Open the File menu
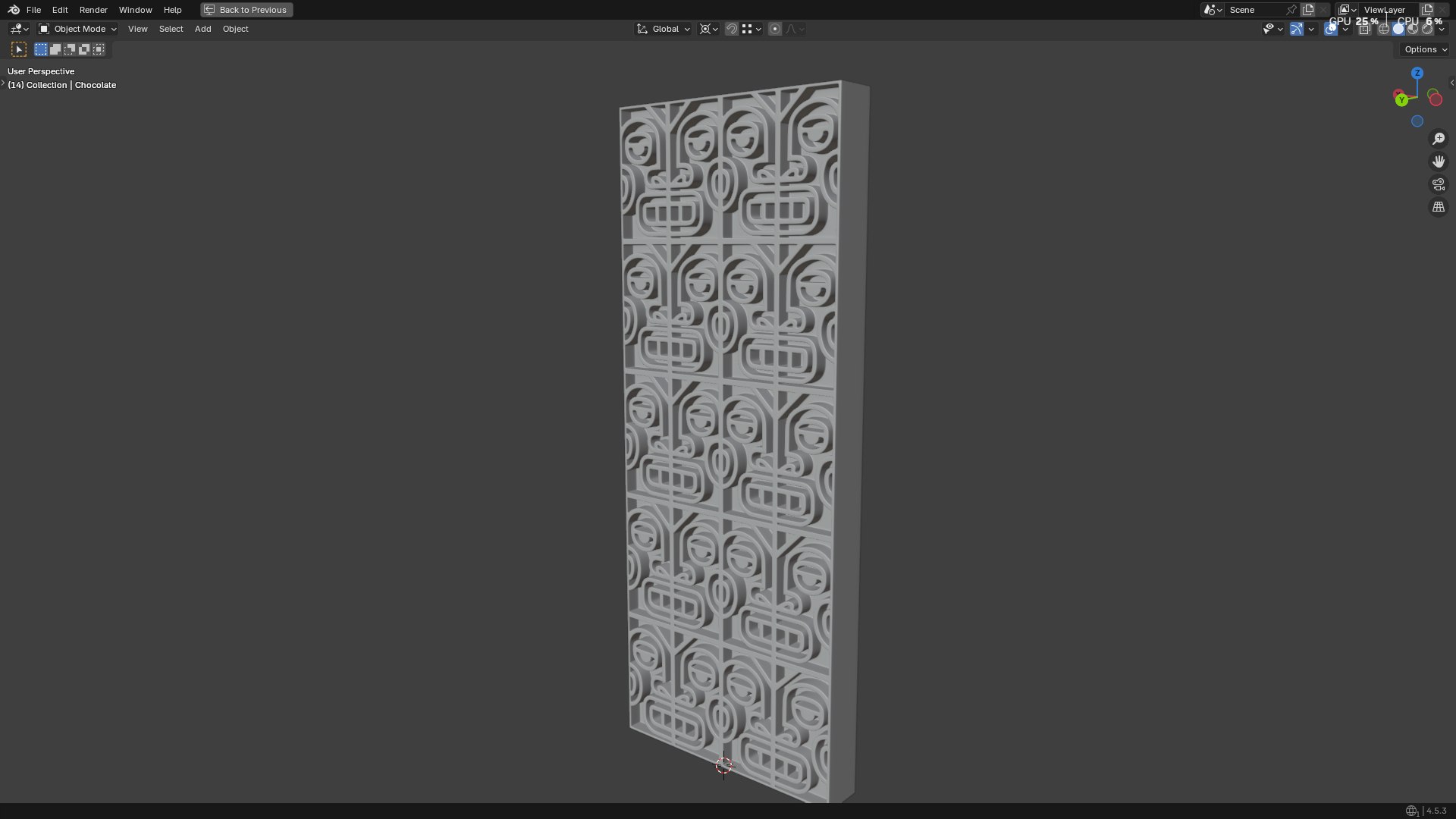Viewport: 1456px width, 819px height. 33,10
